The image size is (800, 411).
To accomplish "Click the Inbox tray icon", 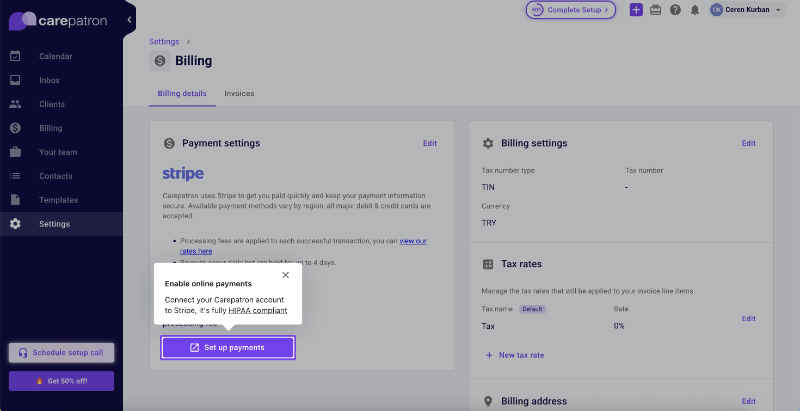I will tap(15, 80).
